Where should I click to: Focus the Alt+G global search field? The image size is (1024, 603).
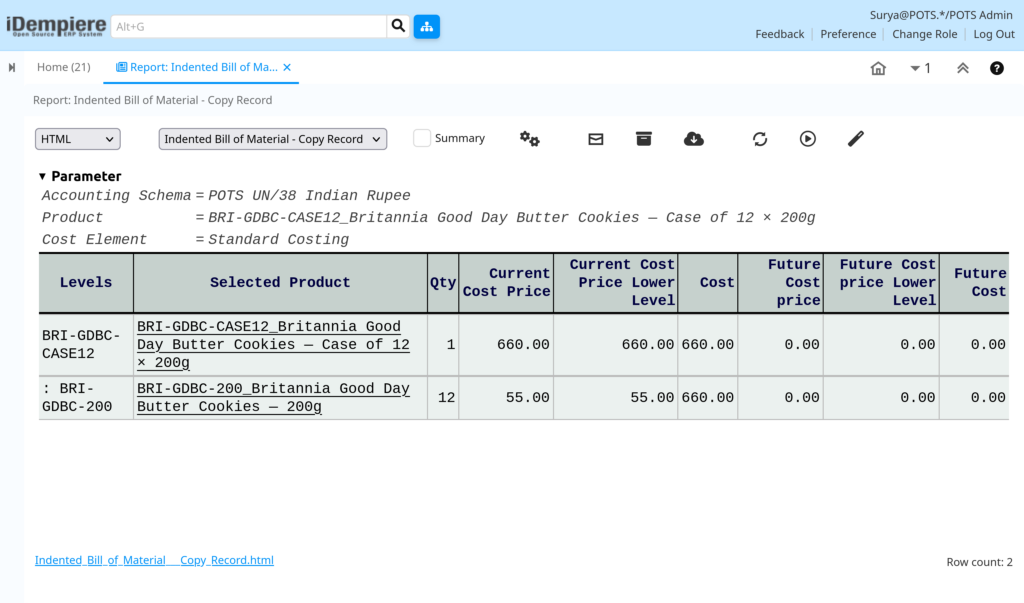[x=249, y=26]
